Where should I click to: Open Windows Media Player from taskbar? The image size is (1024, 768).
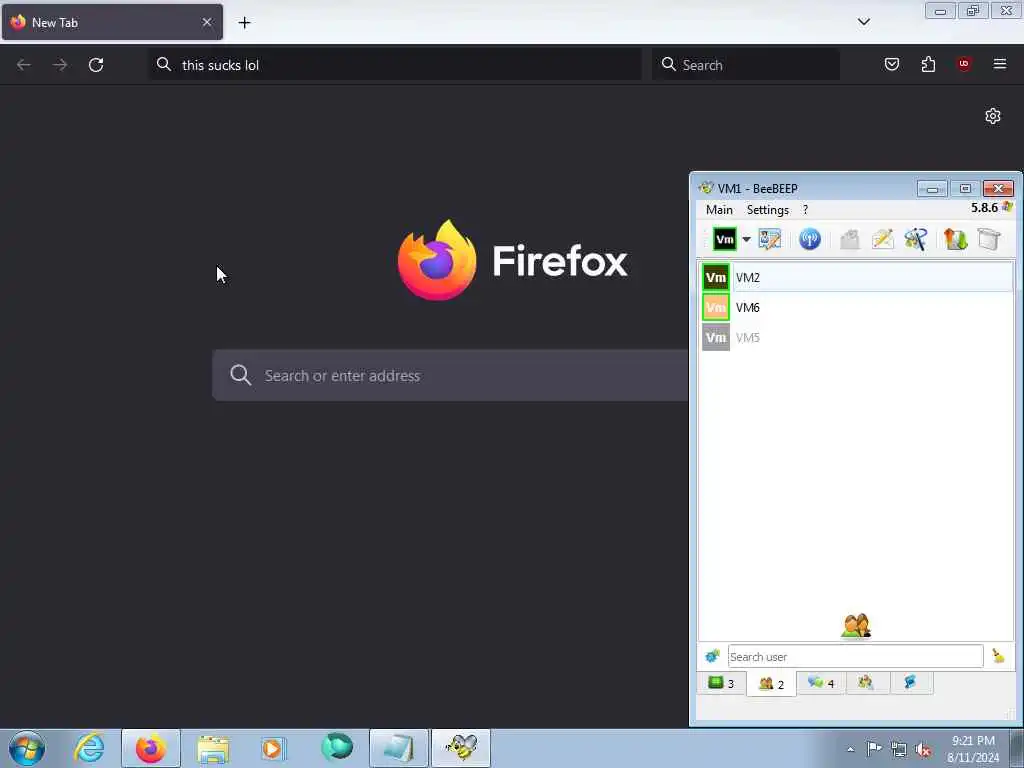click(x=274, y=748)
